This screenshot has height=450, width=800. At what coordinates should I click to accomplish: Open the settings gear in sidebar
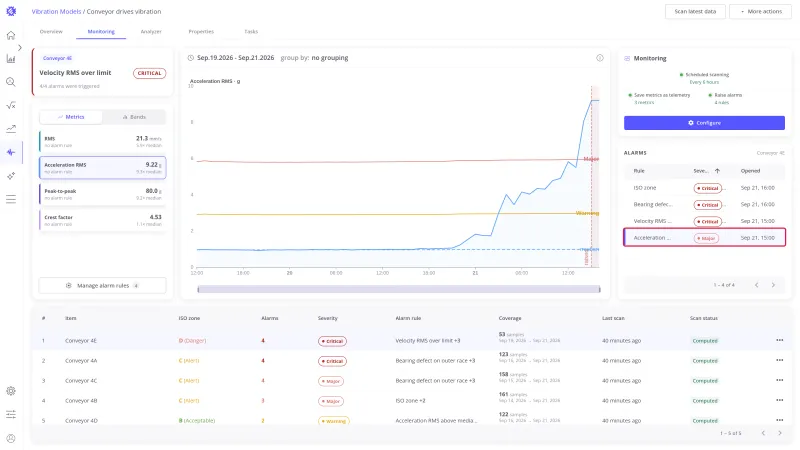tap(11, 391)
